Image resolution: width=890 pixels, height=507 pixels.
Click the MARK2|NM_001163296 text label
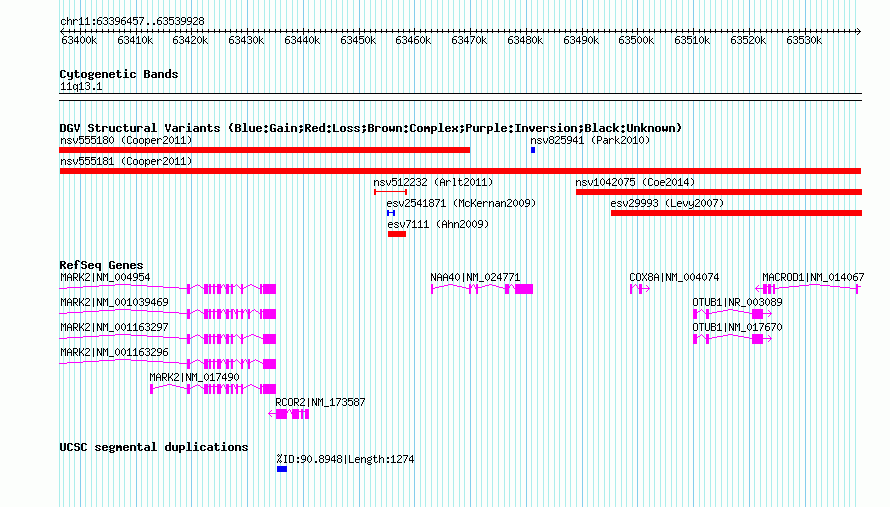[x=114, y=352]
